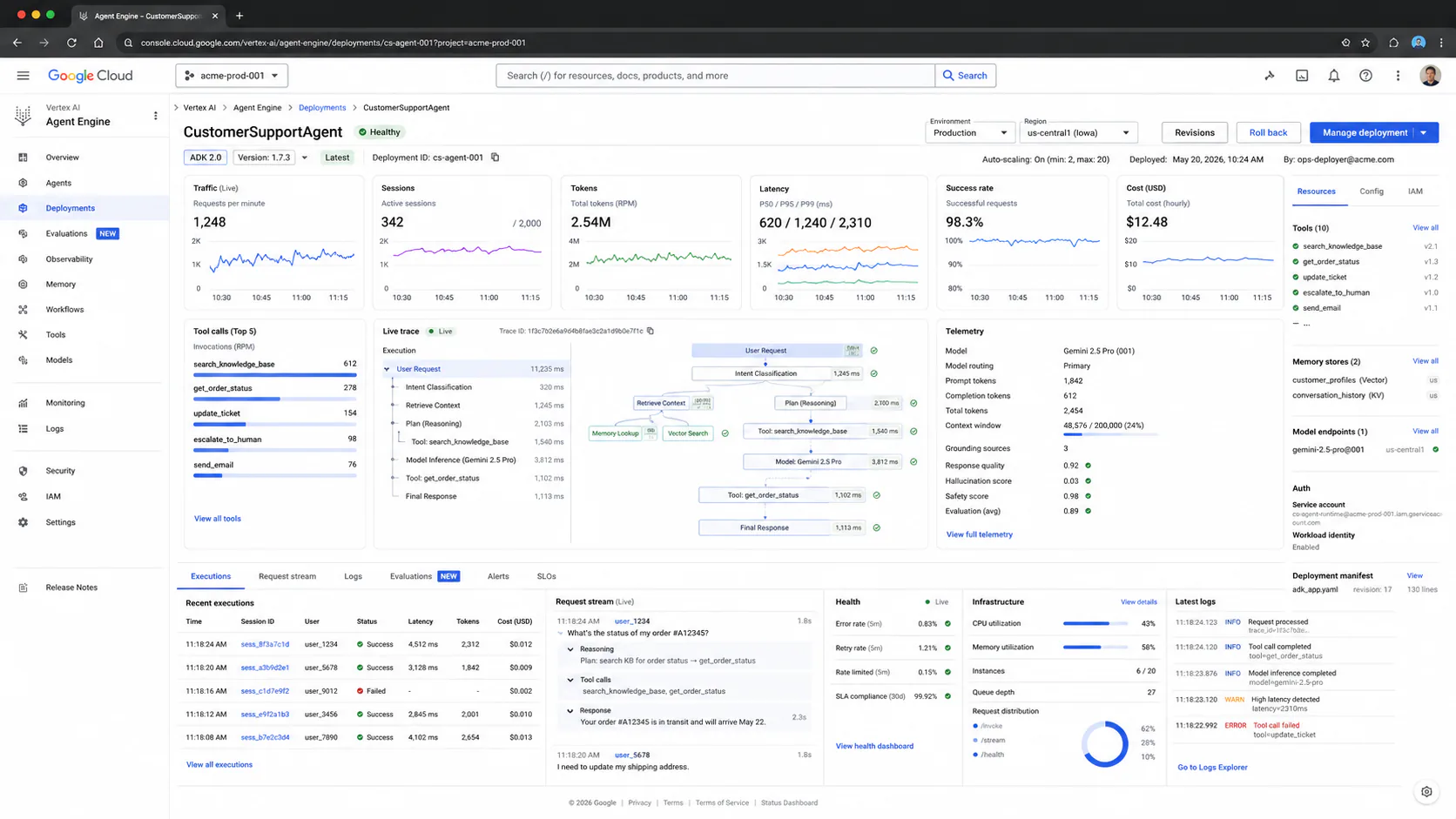Open the Workflows sidebar icon
This screenshot has width=1456, height=819.
24,309
